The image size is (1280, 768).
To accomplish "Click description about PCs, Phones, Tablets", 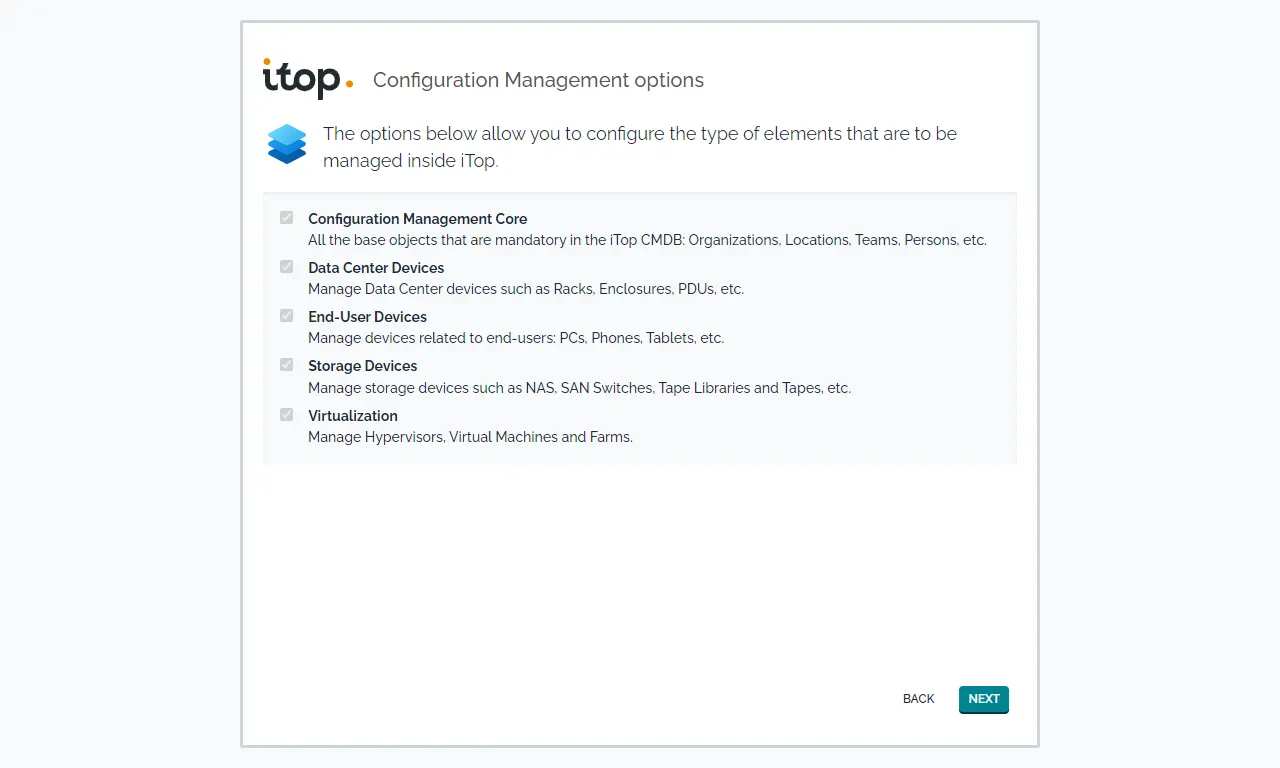I will coord(516,338).
